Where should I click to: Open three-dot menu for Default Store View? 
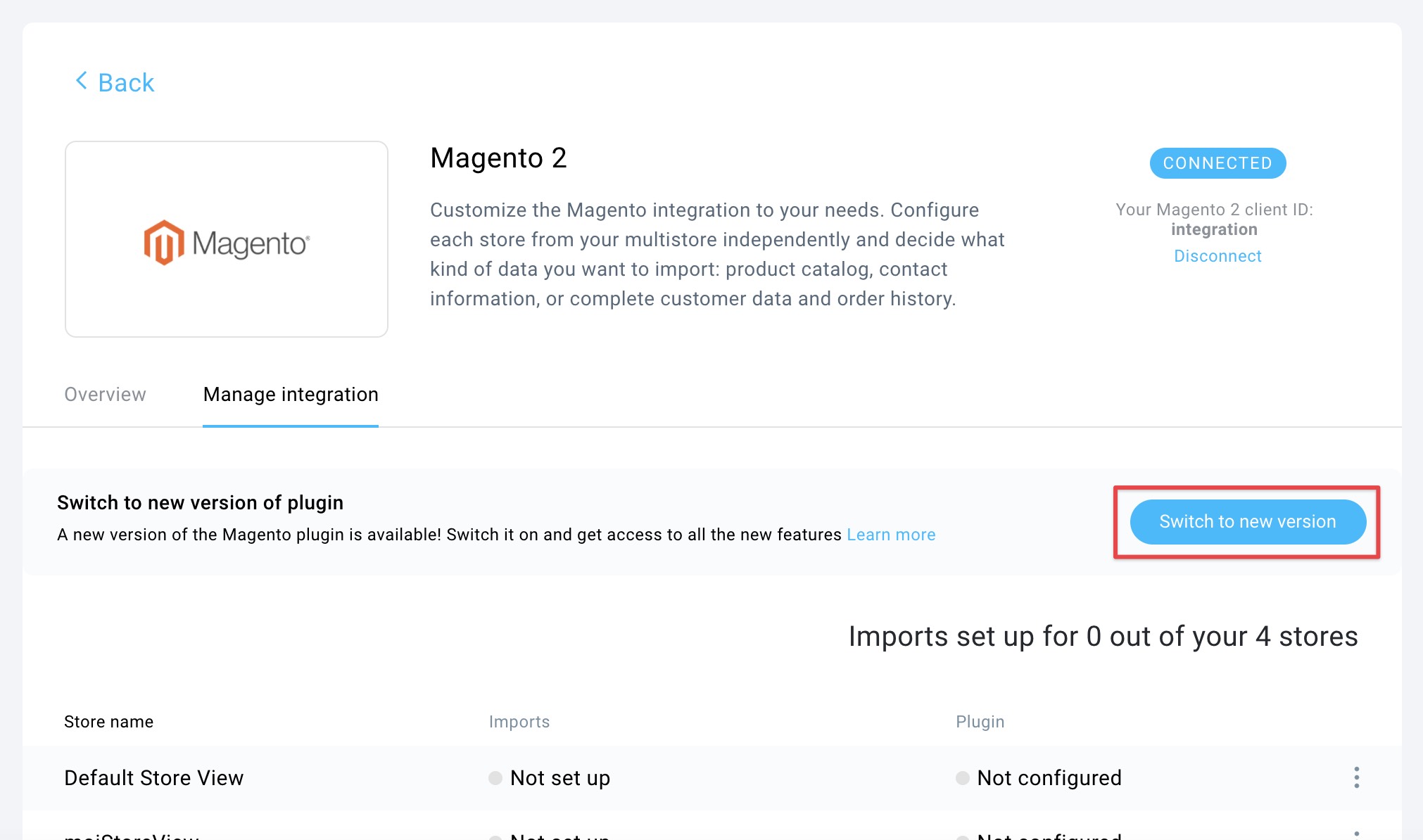(x=1356, y=777)
